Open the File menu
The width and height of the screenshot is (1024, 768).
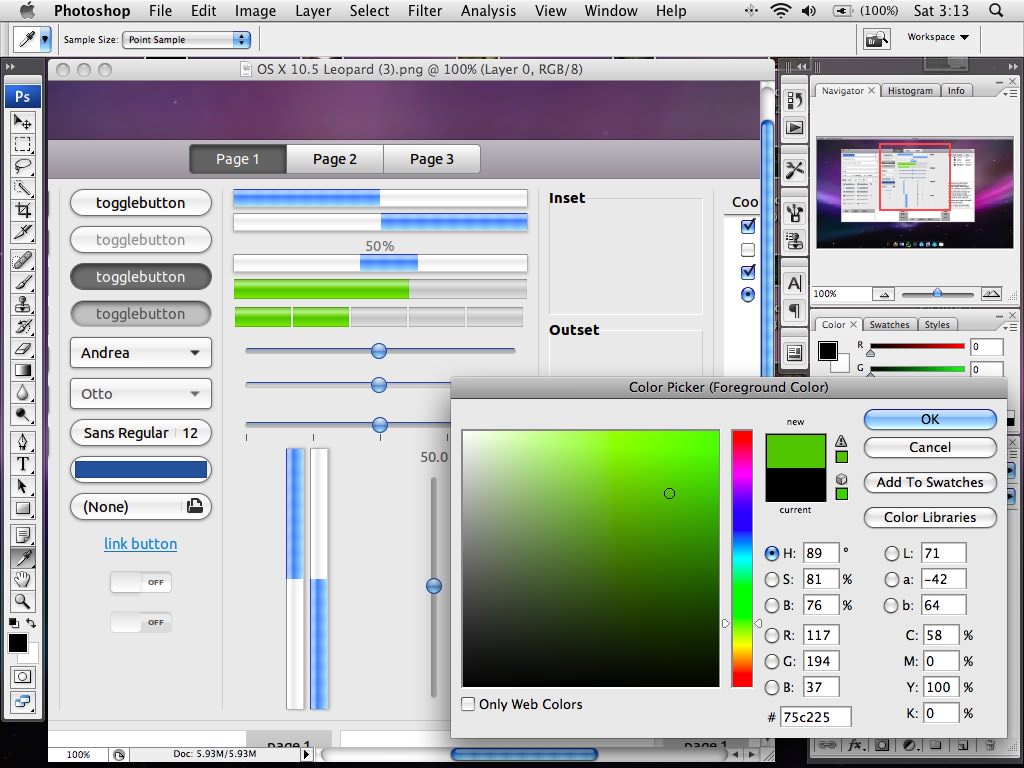(160, 10)
